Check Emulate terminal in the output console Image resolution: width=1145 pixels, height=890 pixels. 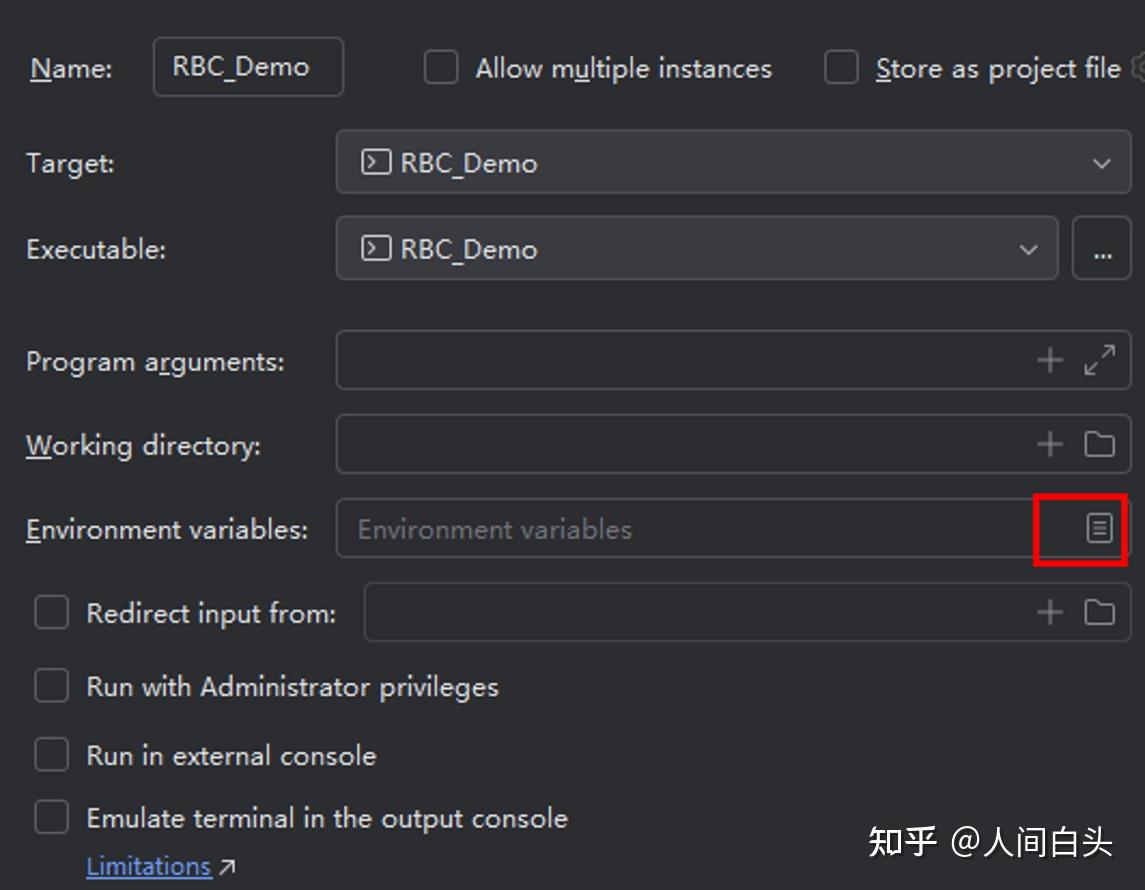tap(52, 817)
